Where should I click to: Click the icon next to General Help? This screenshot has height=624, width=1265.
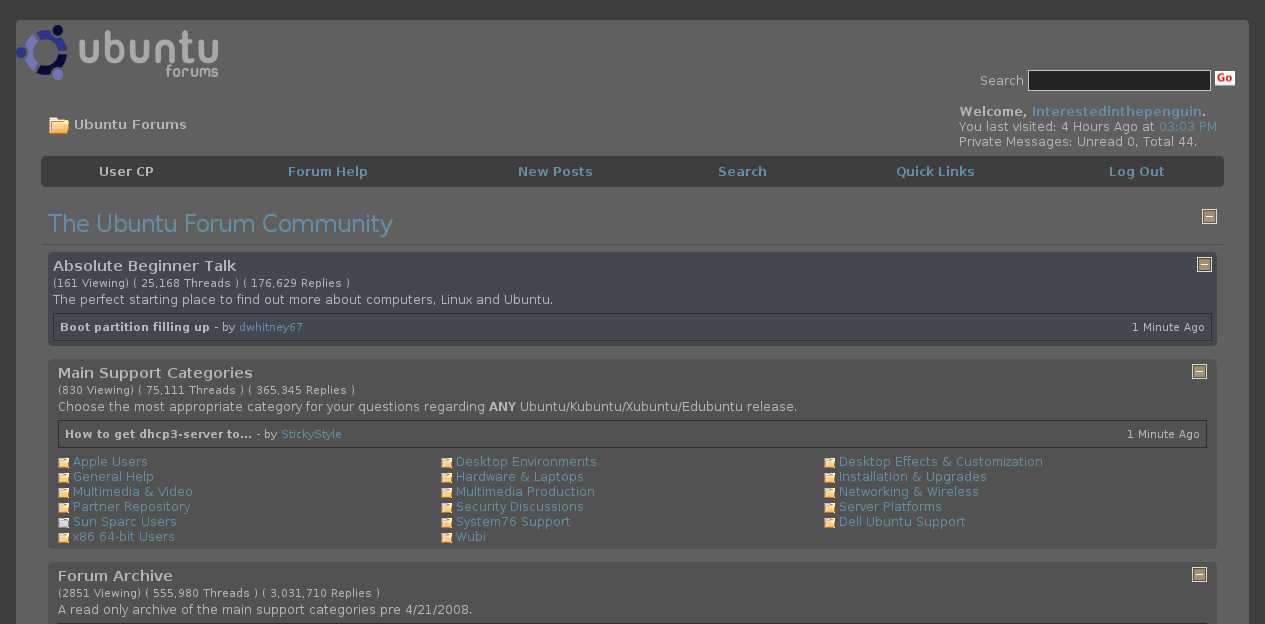pyautogui.click(x=64, y=478)
